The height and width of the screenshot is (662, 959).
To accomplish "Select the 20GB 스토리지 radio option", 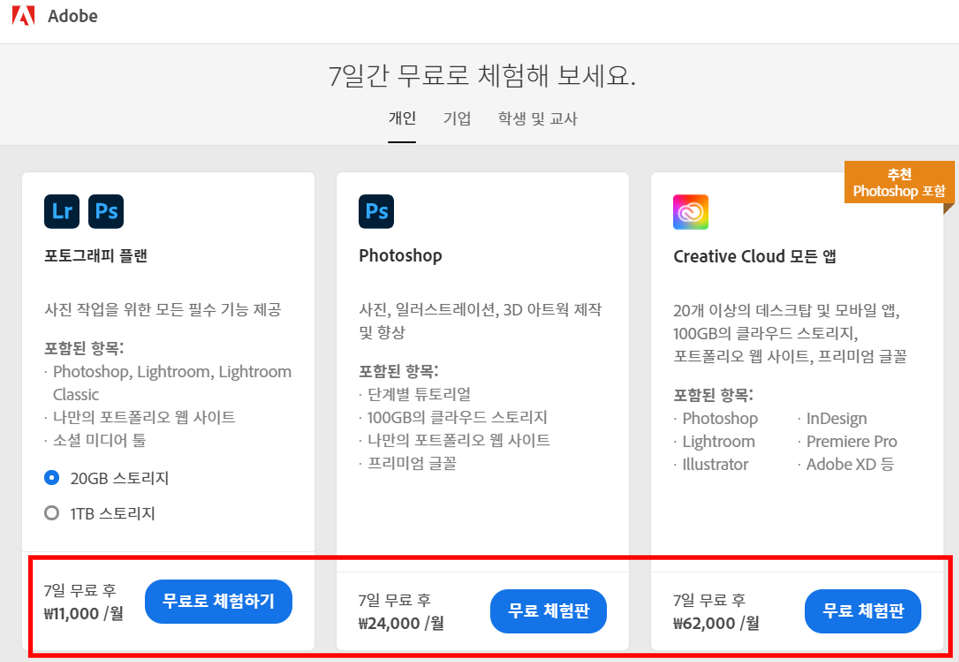I will (x=52, y=478).
